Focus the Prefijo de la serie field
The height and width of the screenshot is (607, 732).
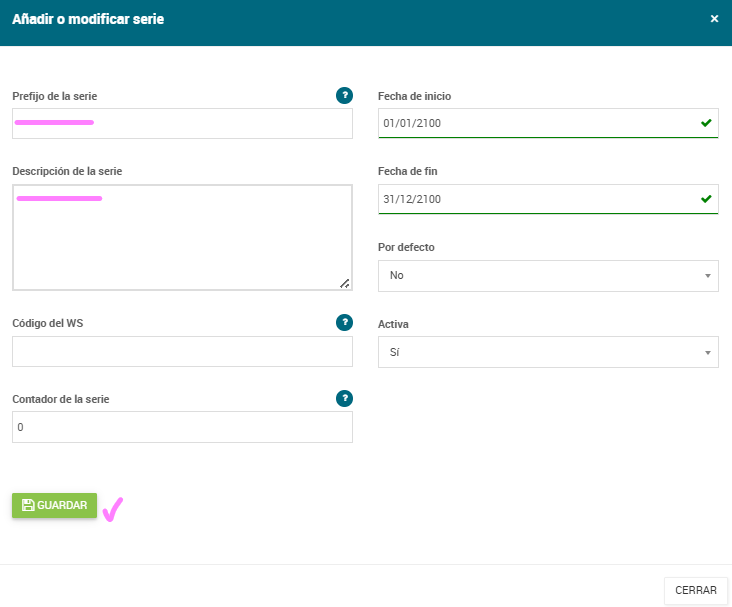(182, 123)
